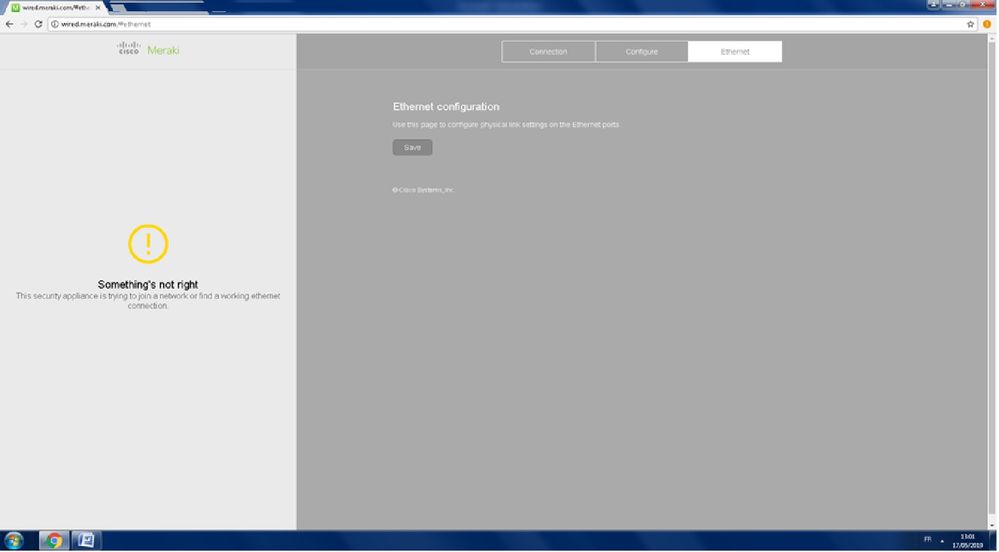Select the Ethernet tab
Viewport: 999px width, 552px height.
click(735, 52)
